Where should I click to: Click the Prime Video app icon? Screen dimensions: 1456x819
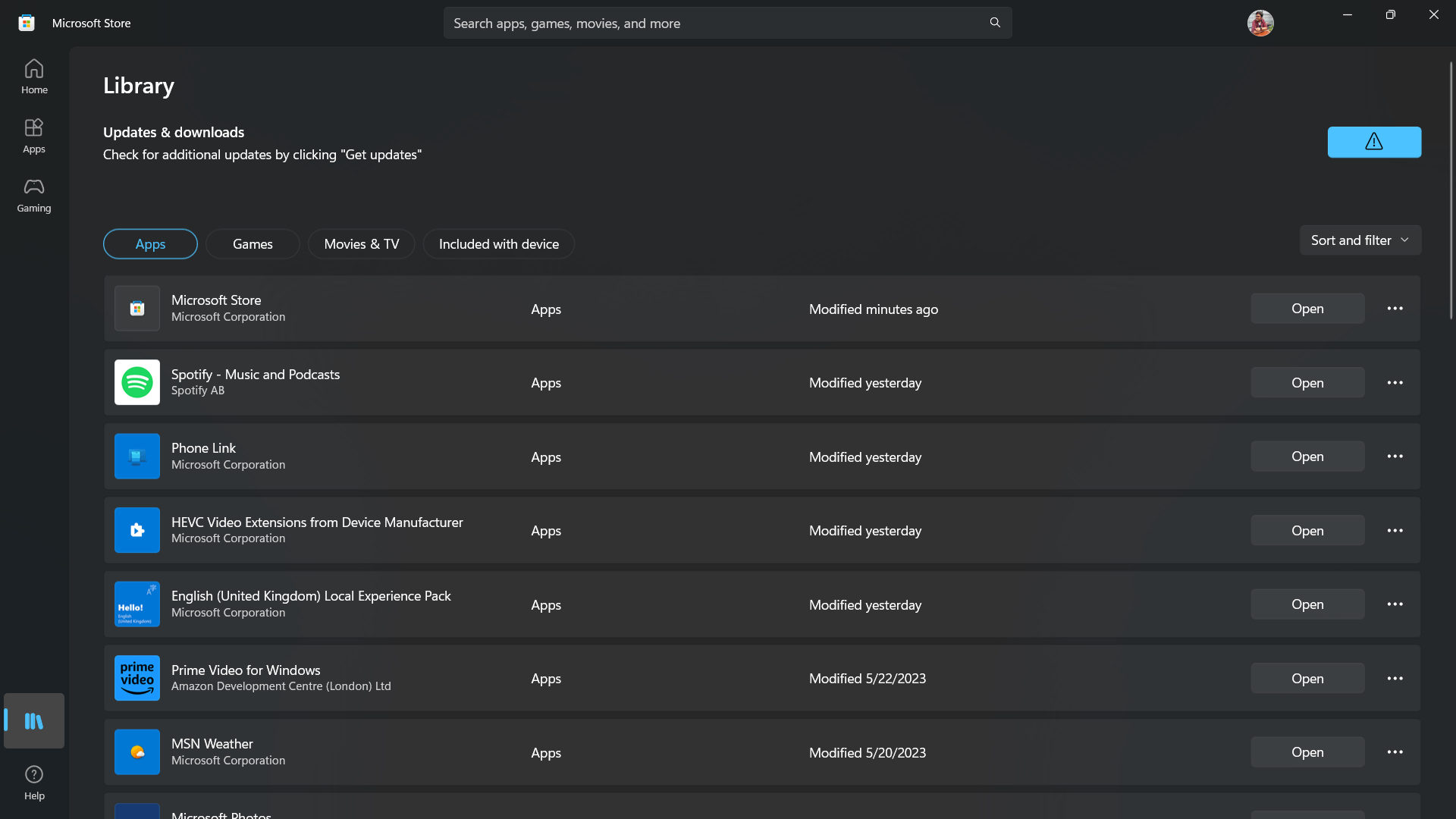137,678
